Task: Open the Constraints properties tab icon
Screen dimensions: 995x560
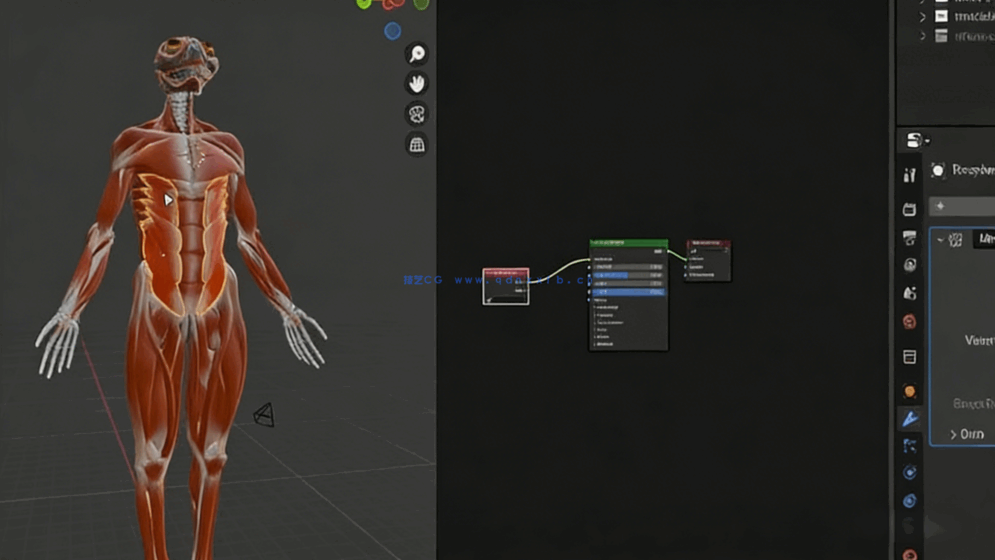Action: point(909,501)
